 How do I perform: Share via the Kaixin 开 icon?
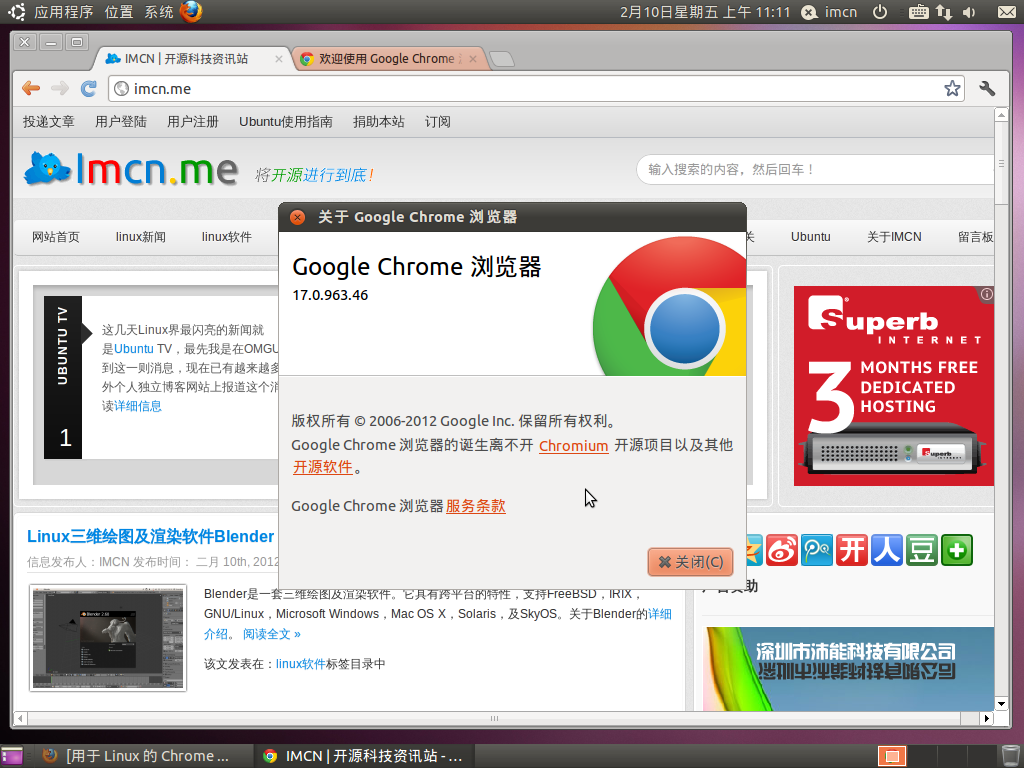pyautogui.click(x=852, y=550)
